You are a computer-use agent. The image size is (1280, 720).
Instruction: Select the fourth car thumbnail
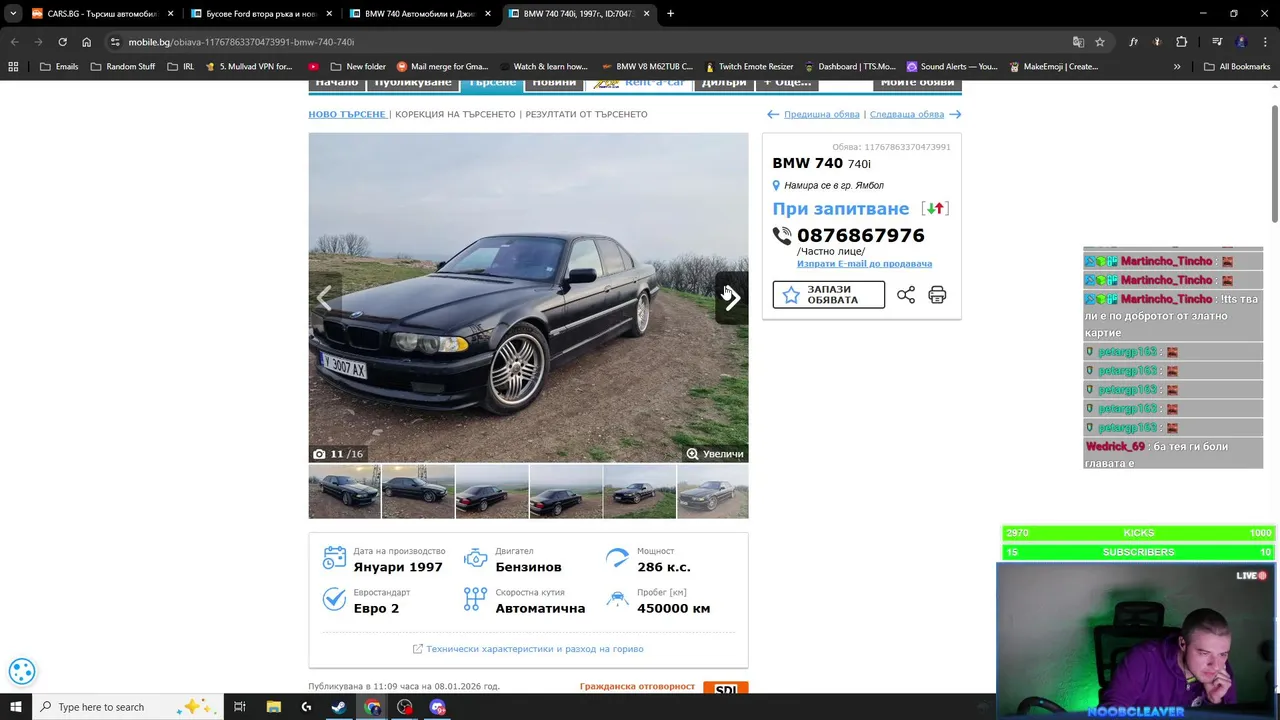(566, 492)
